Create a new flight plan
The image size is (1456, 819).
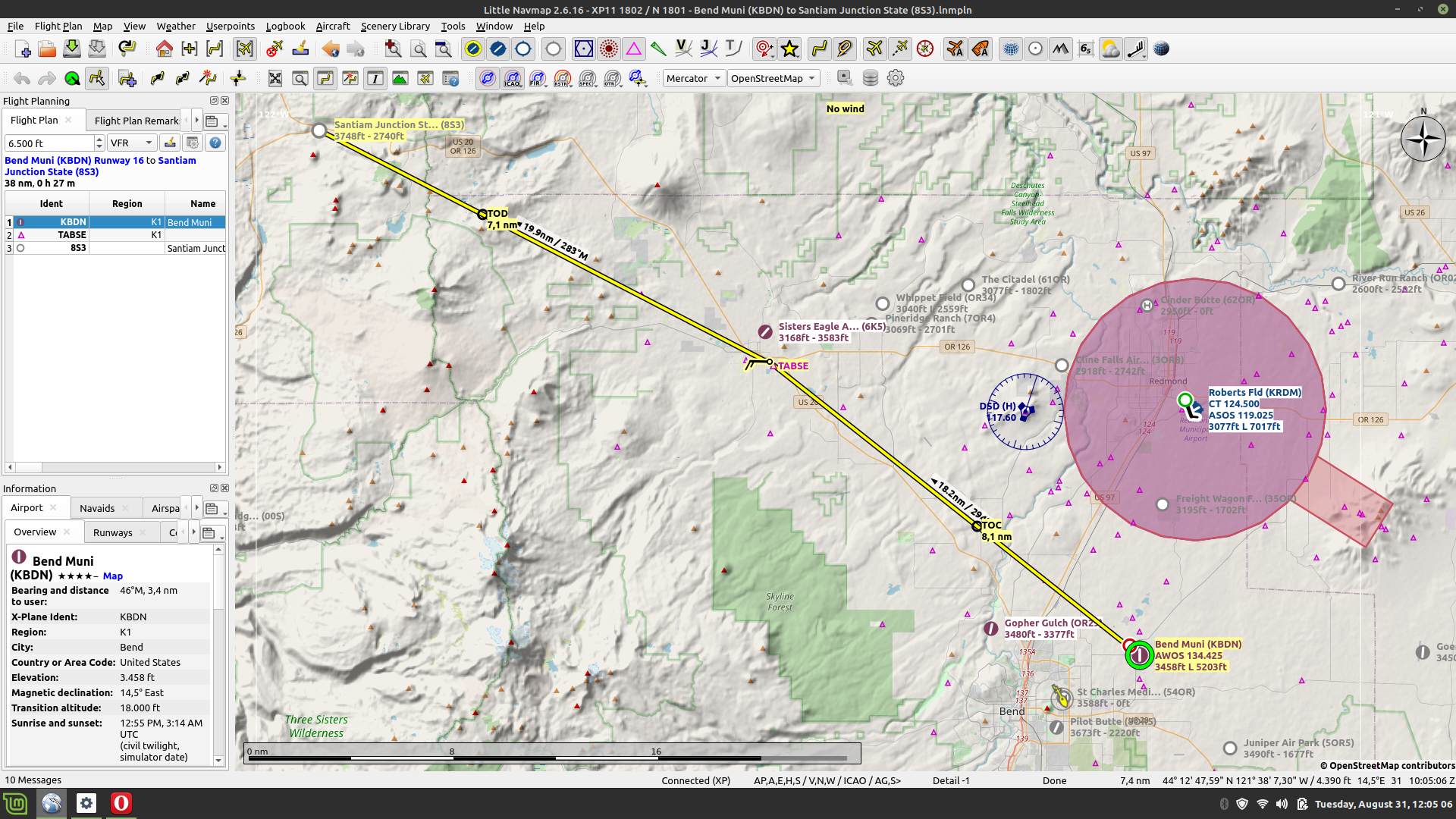[x=22, y=49]
